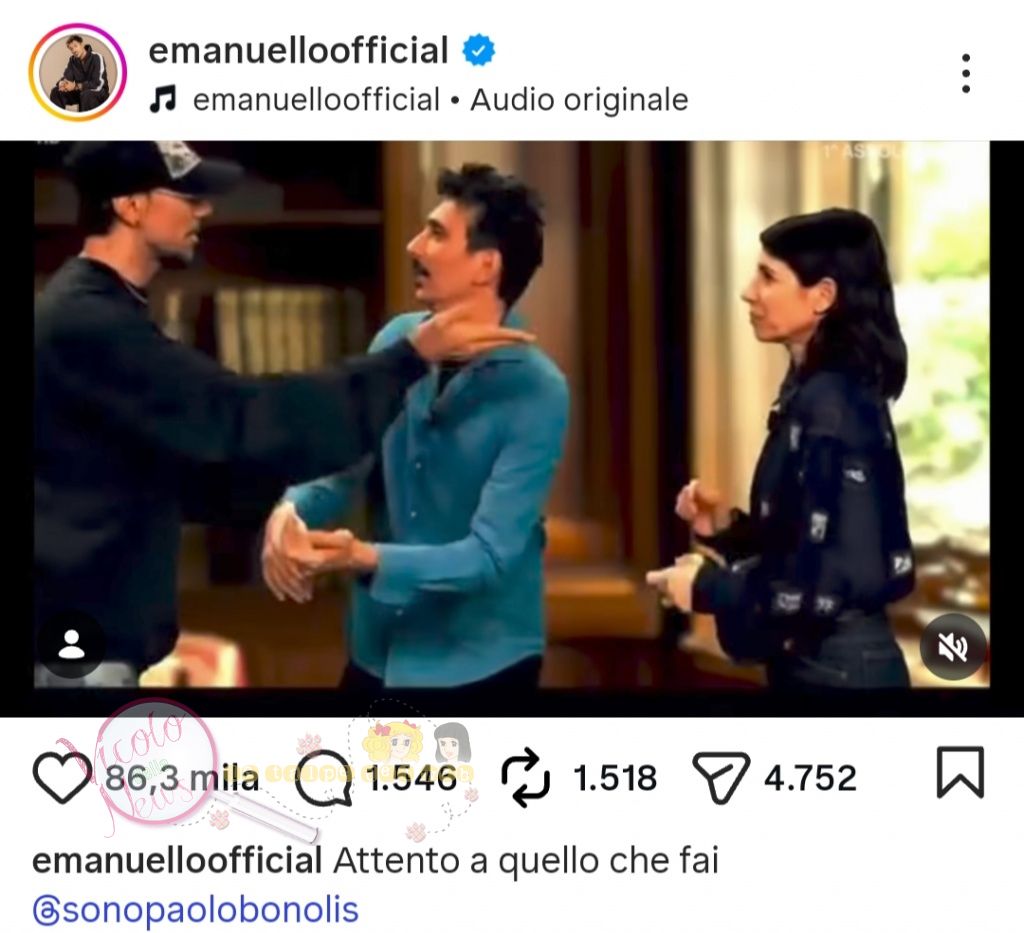Screen dimensions: 1024x933
Task: Tap the emanuelloofficial name in caption
Action: point(177,861)
